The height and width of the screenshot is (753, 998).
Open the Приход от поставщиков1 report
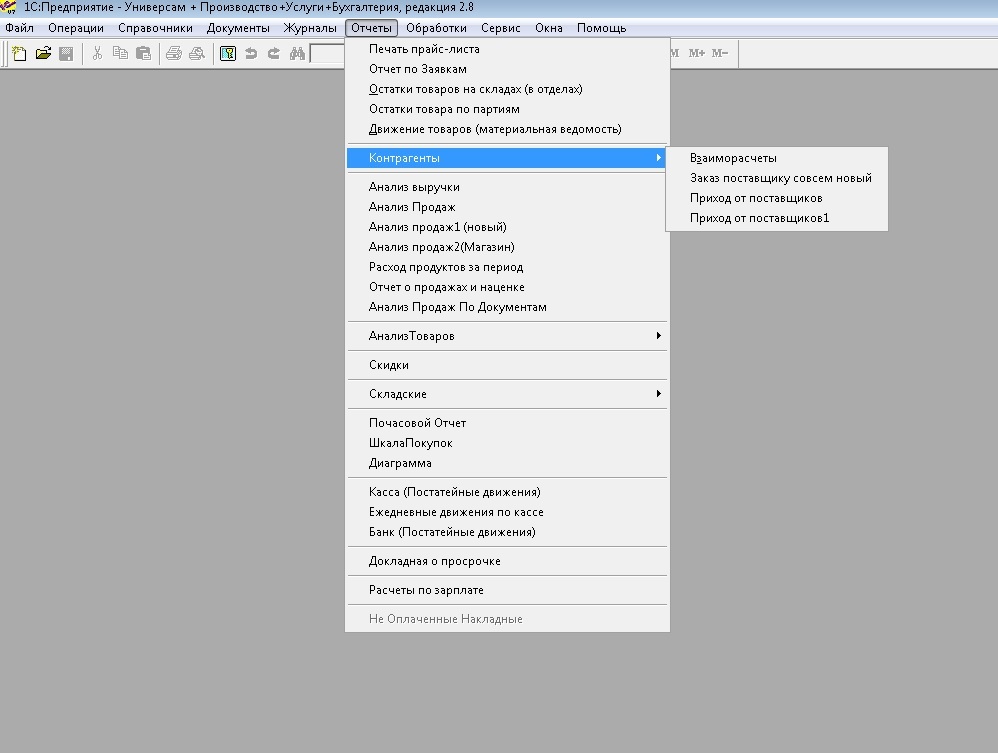(777, 218)
